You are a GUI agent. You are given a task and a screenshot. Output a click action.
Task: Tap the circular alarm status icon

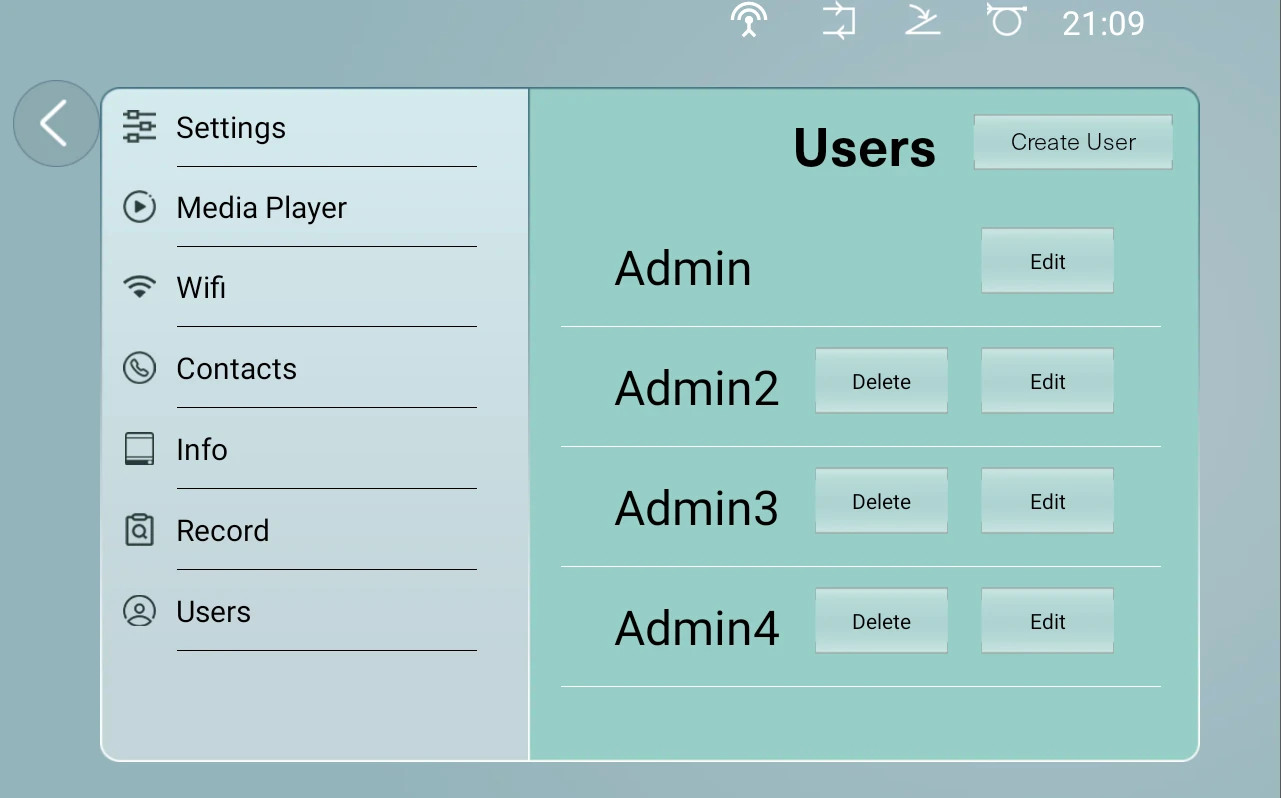point(1006,20)
